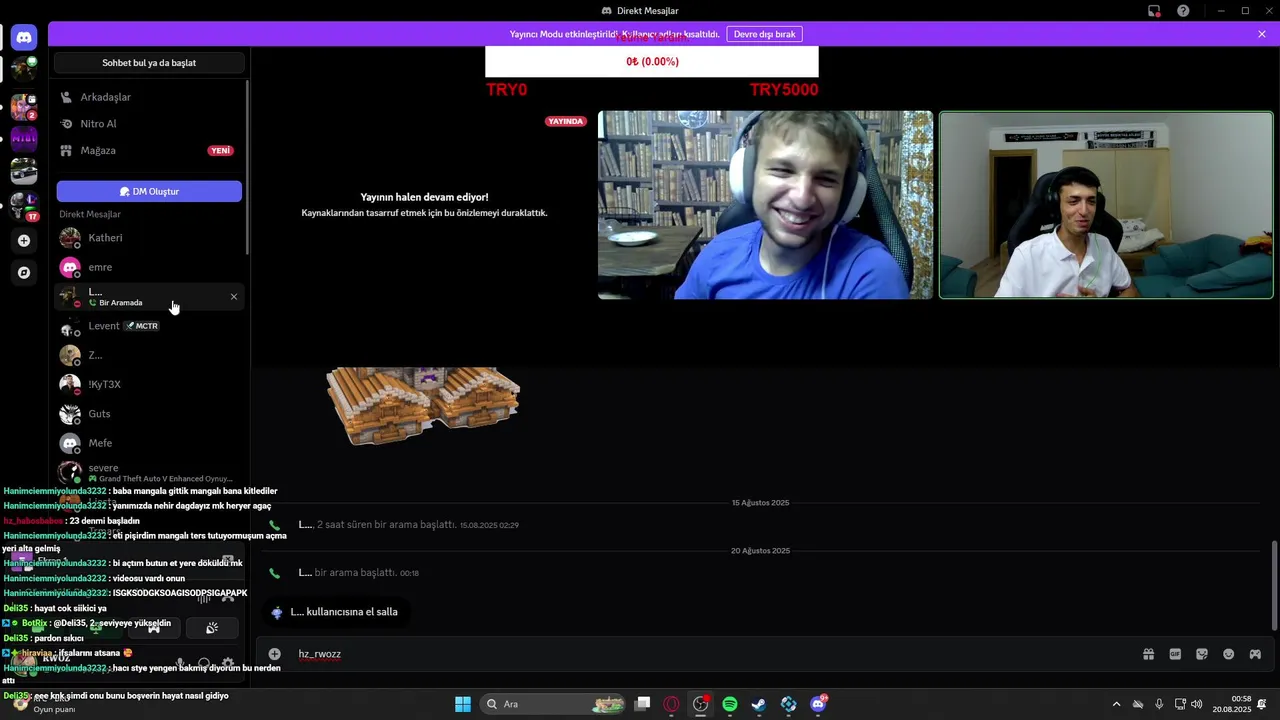This screenshot has height=720, width=1280.
Task: Click Devre dışı bırak streamer mode button
Action: (764, 34)
